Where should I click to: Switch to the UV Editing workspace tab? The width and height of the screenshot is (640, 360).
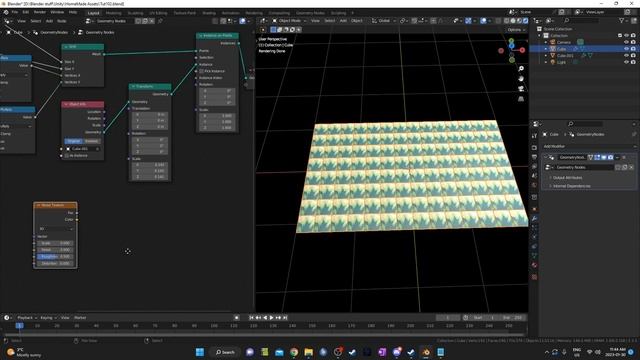pyautogui.click(x=158, y=13)
